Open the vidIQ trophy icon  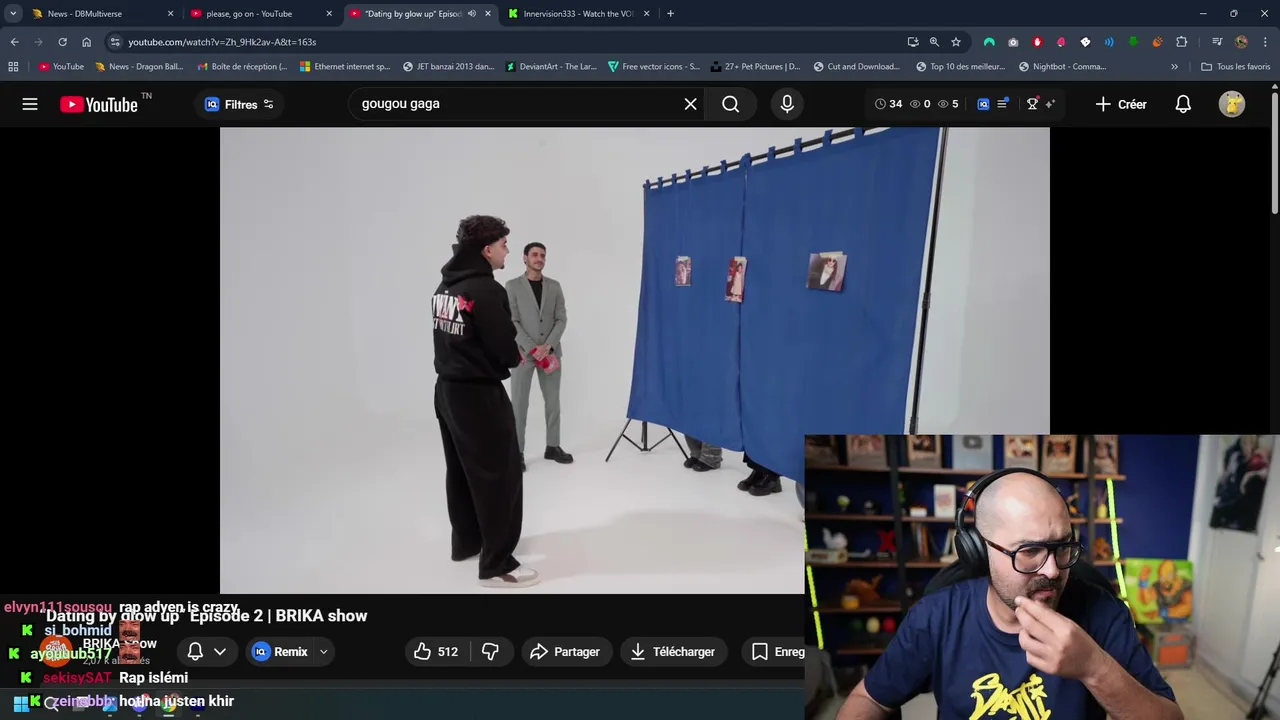coord(1032,104)
